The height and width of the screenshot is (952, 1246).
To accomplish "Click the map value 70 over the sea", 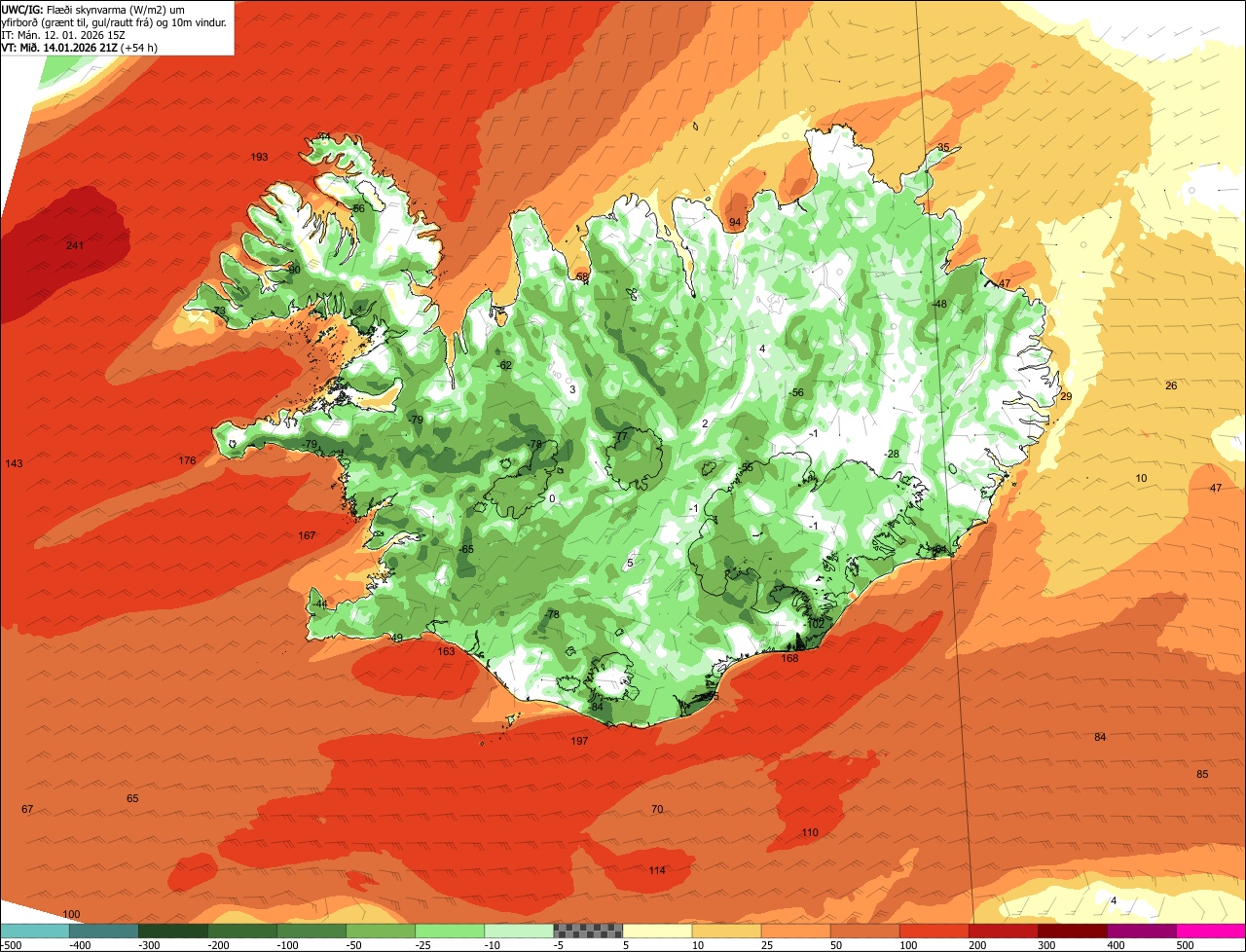I will point(657,810).
